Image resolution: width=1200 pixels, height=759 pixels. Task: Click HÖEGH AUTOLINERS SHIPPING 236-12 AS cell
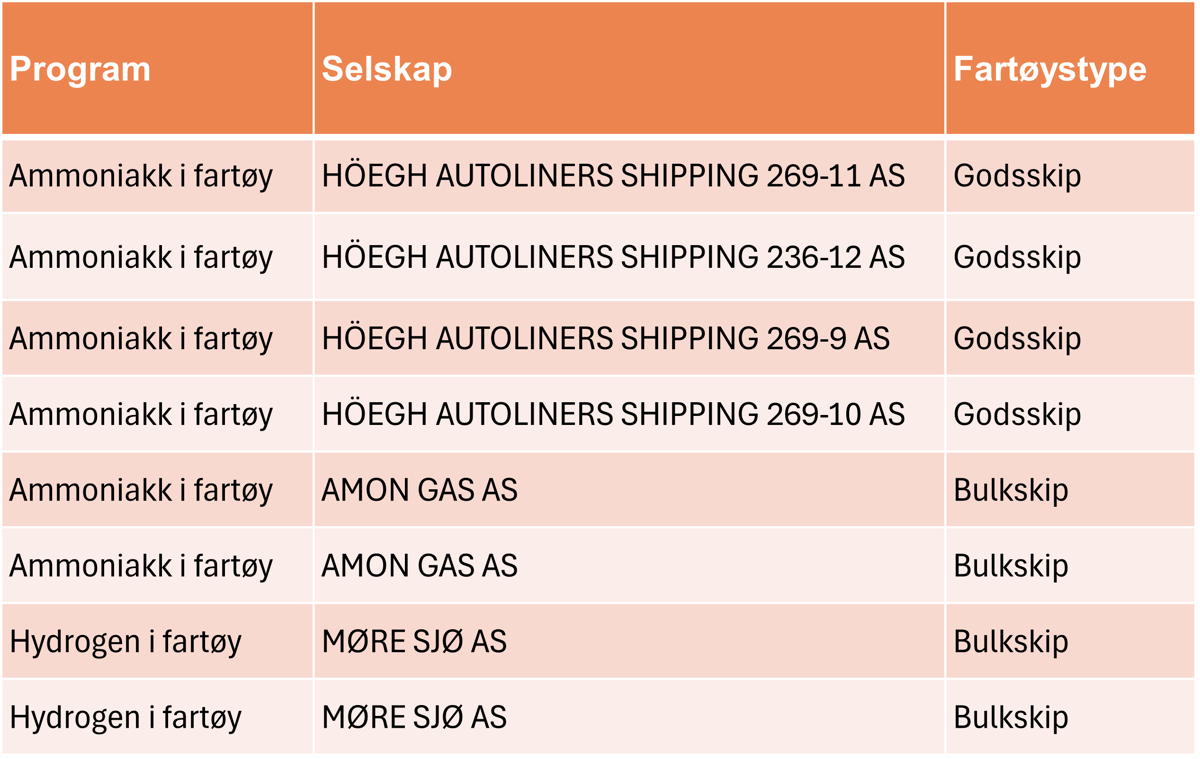coord(612,258)
